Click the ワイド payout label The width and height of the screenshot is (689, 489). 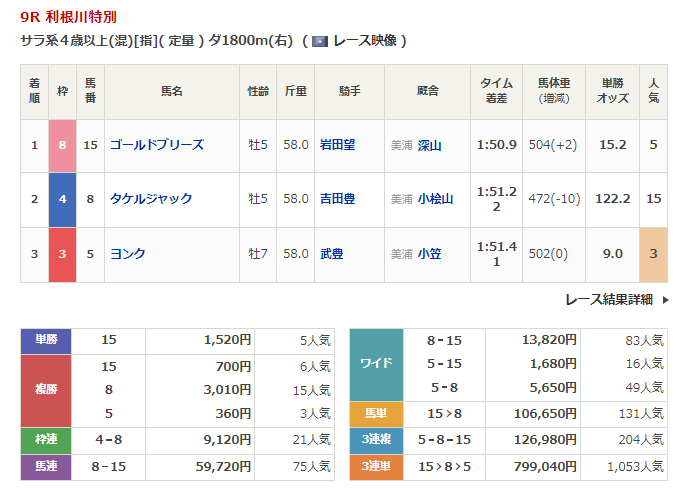(375, 364)
